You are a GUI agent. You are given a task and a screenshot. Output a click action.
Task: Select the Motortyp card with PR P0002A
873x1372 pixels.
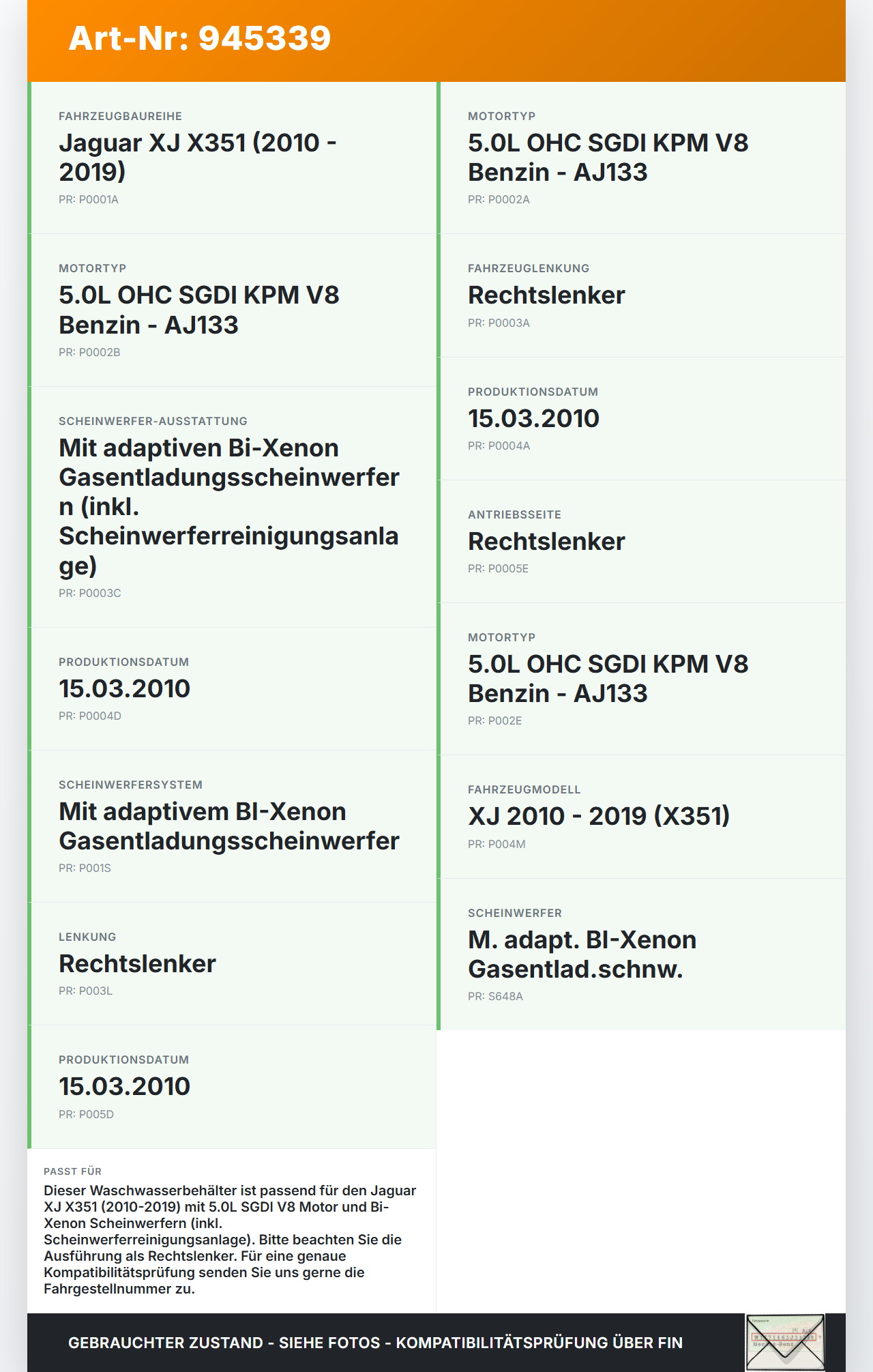[x=641, y=158]
